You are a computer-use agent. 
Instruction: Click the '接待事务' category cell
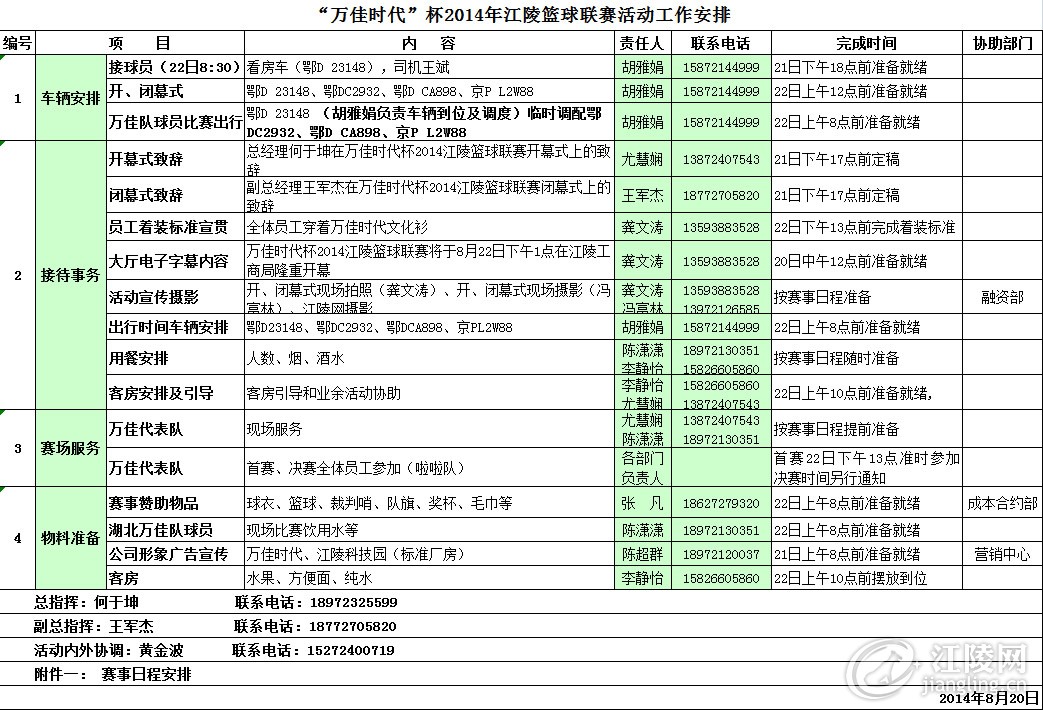[x=71, y=275]
